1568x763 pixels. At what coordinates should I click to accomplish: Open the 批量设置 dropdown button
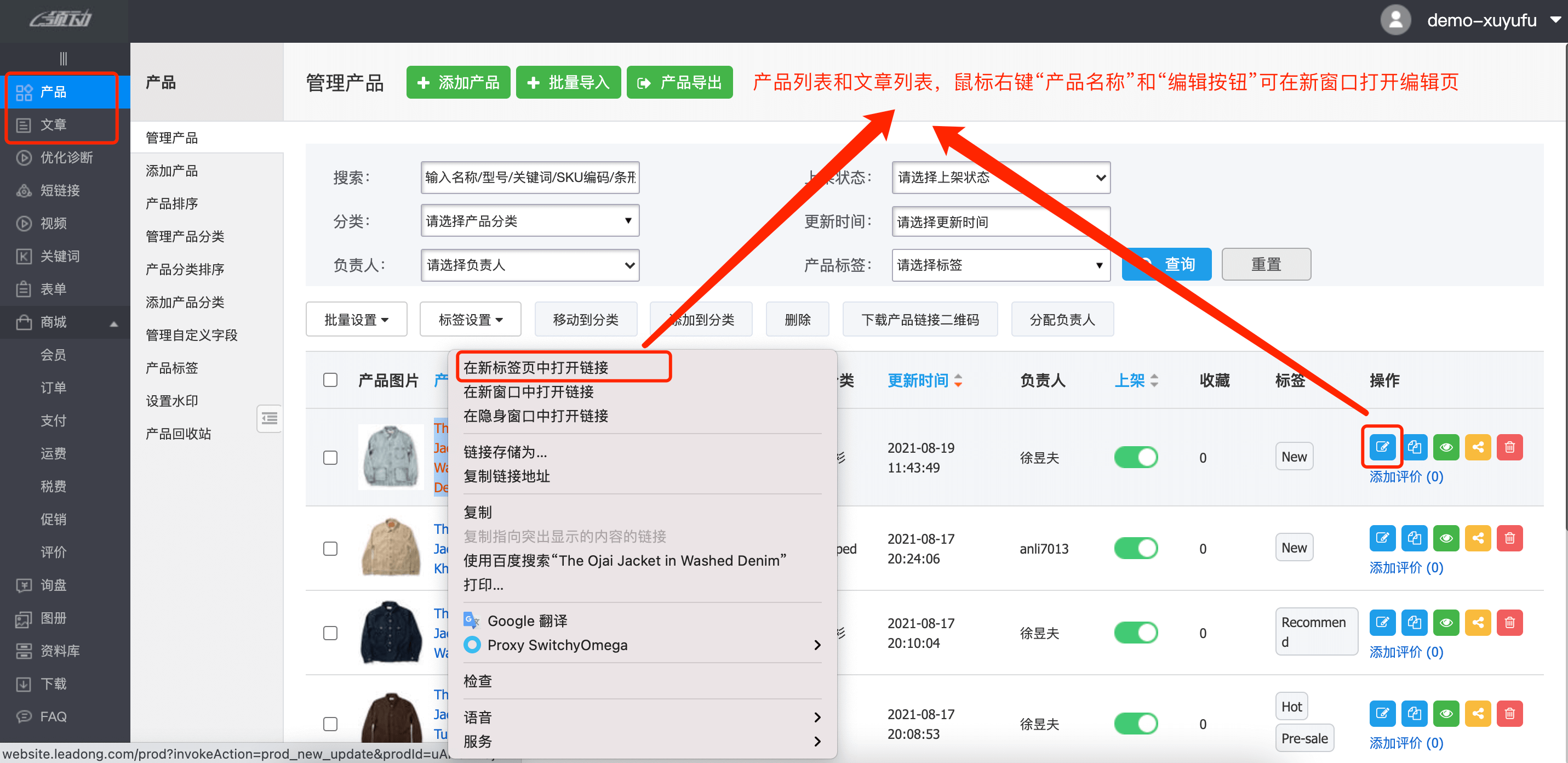[x=356, y=319]
